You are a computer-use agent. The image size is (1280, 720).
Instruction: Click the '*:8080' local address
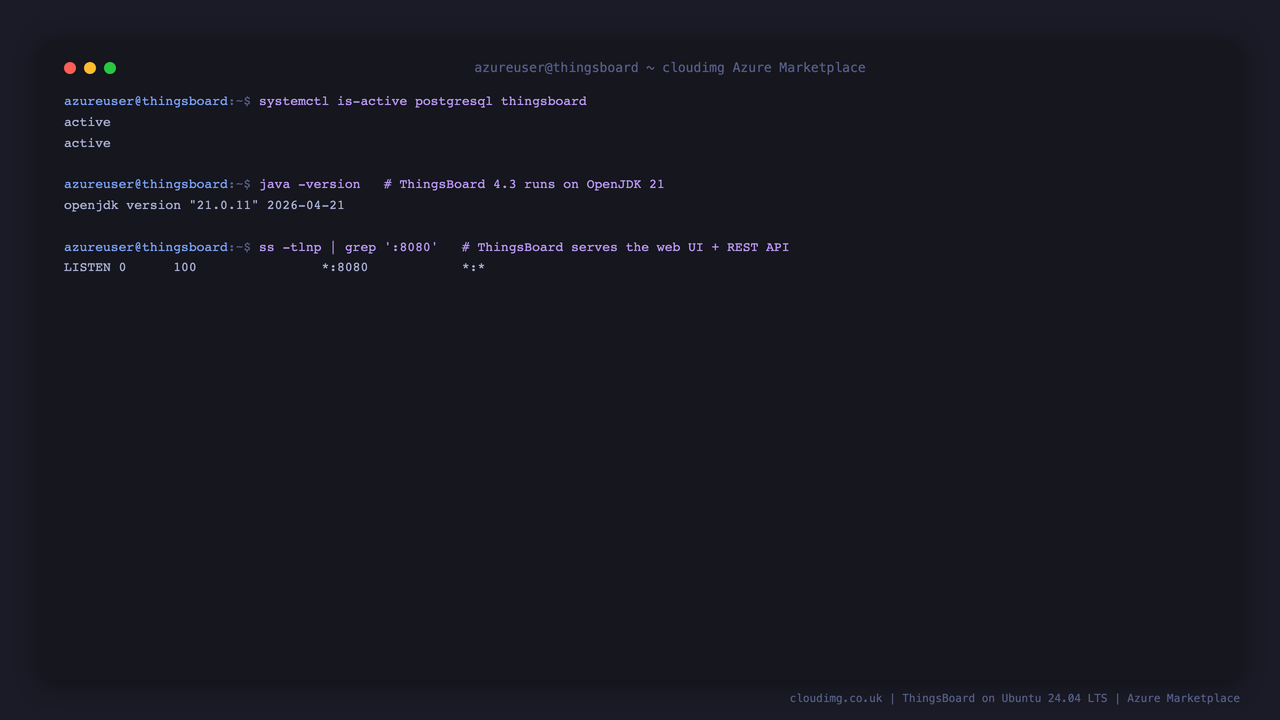pyautogui.click(x=345, y=268)
